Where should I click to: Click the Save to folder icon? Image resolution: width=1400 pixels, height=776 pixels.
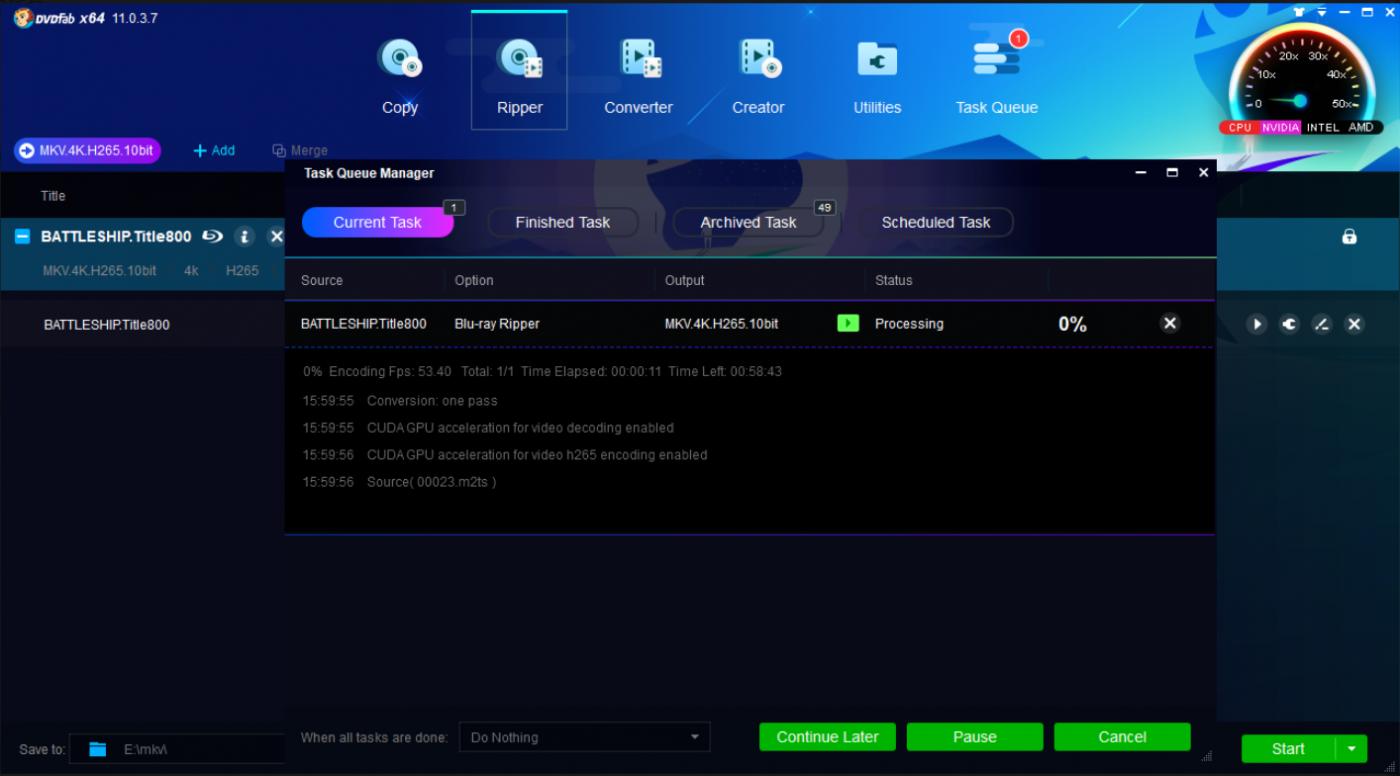pos(97,749)
